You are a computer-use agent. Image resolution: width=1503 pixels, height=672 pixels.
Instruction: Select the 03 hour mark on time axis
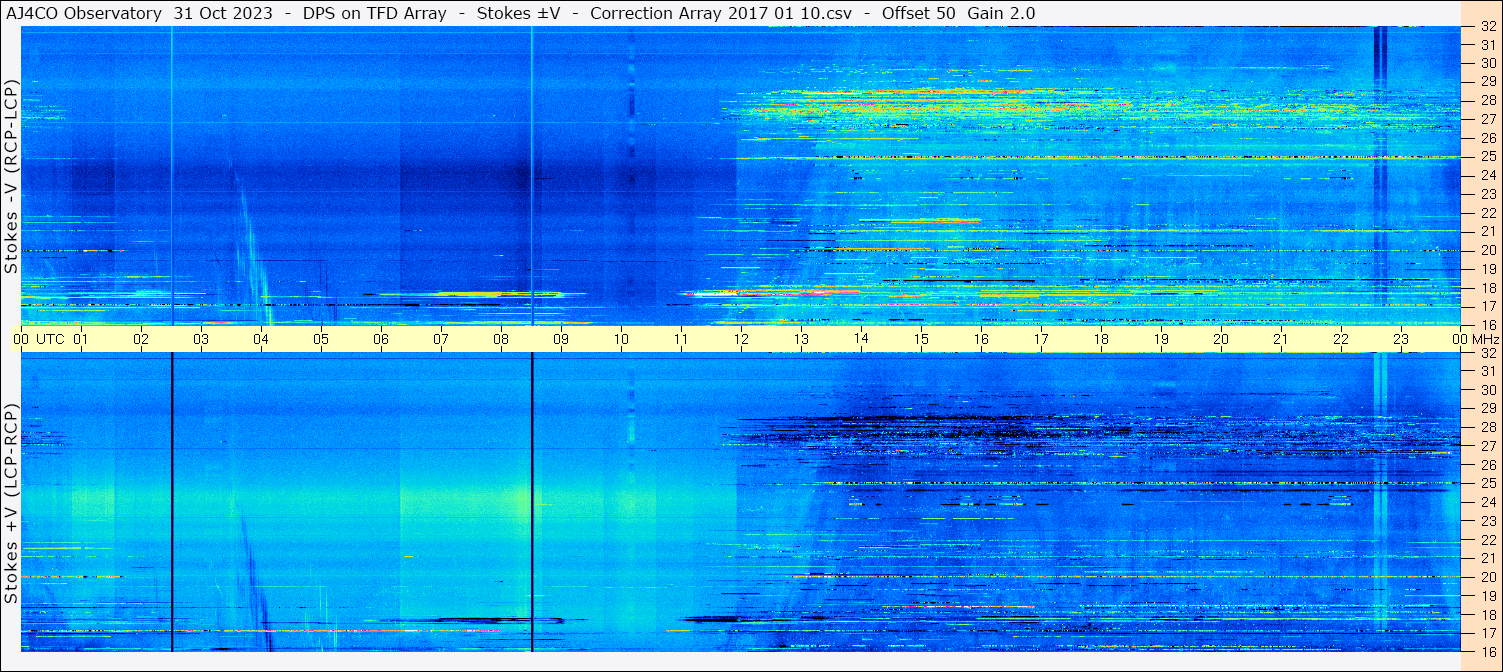[201, 339]
